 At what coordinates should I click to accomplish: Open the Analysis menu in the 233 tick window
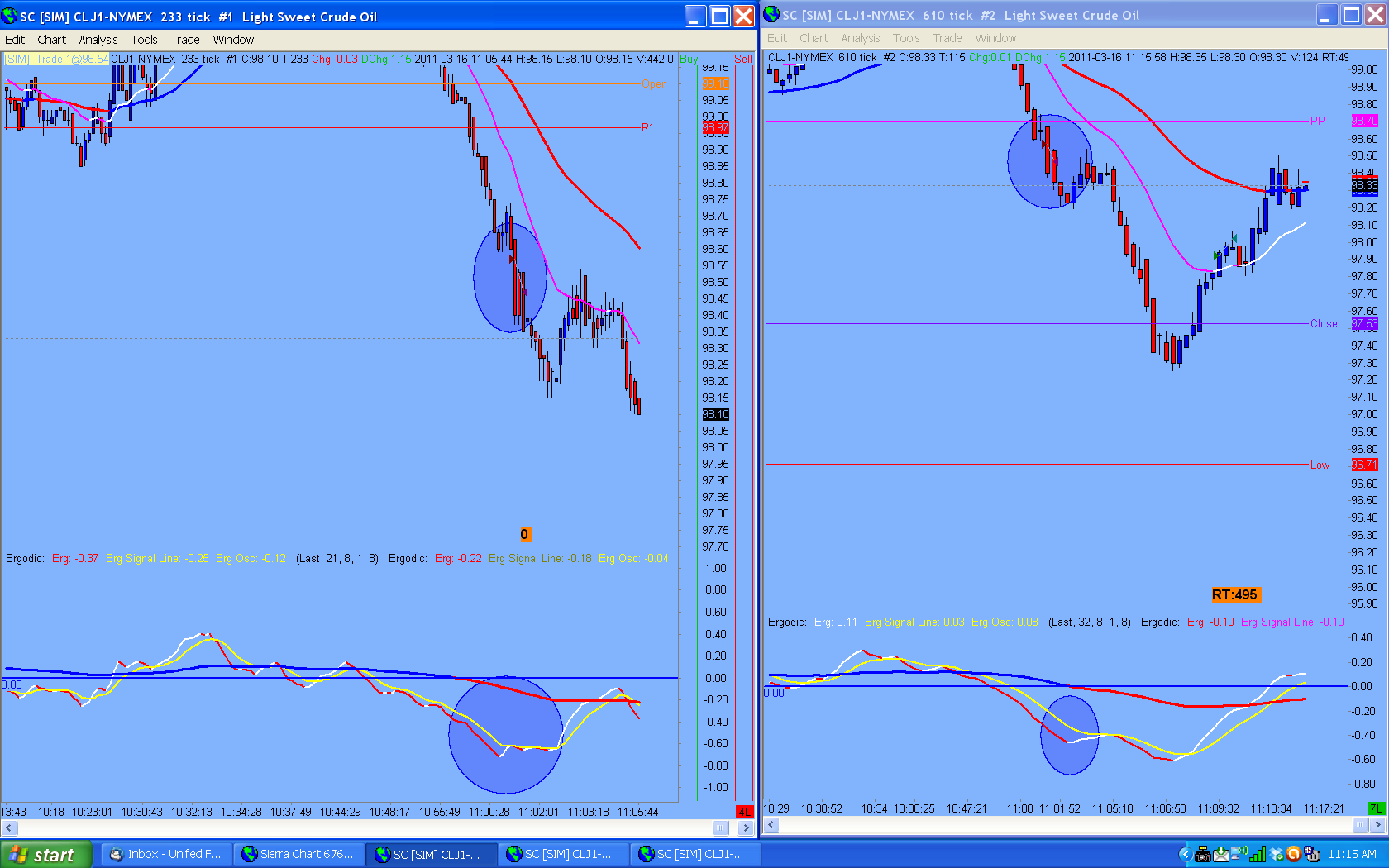pyautogui.click(x=98, y=40)
